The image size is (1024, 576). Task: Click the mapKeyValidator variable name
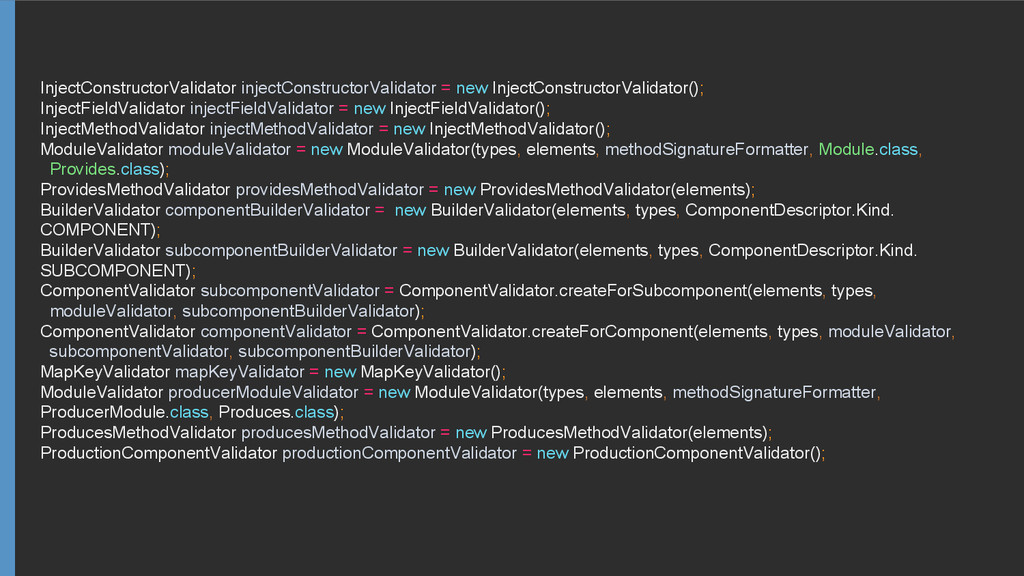[x=239, y=372]
